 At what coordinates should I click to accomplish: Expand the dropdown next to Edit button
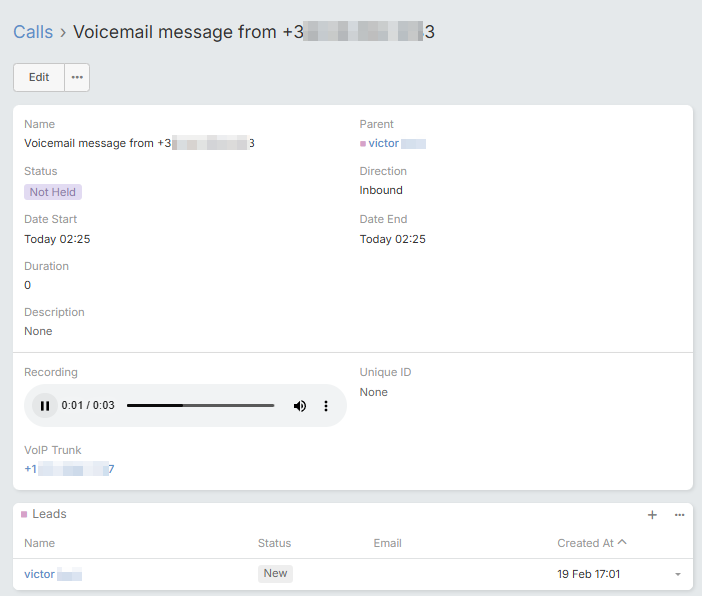click(77, 77)
